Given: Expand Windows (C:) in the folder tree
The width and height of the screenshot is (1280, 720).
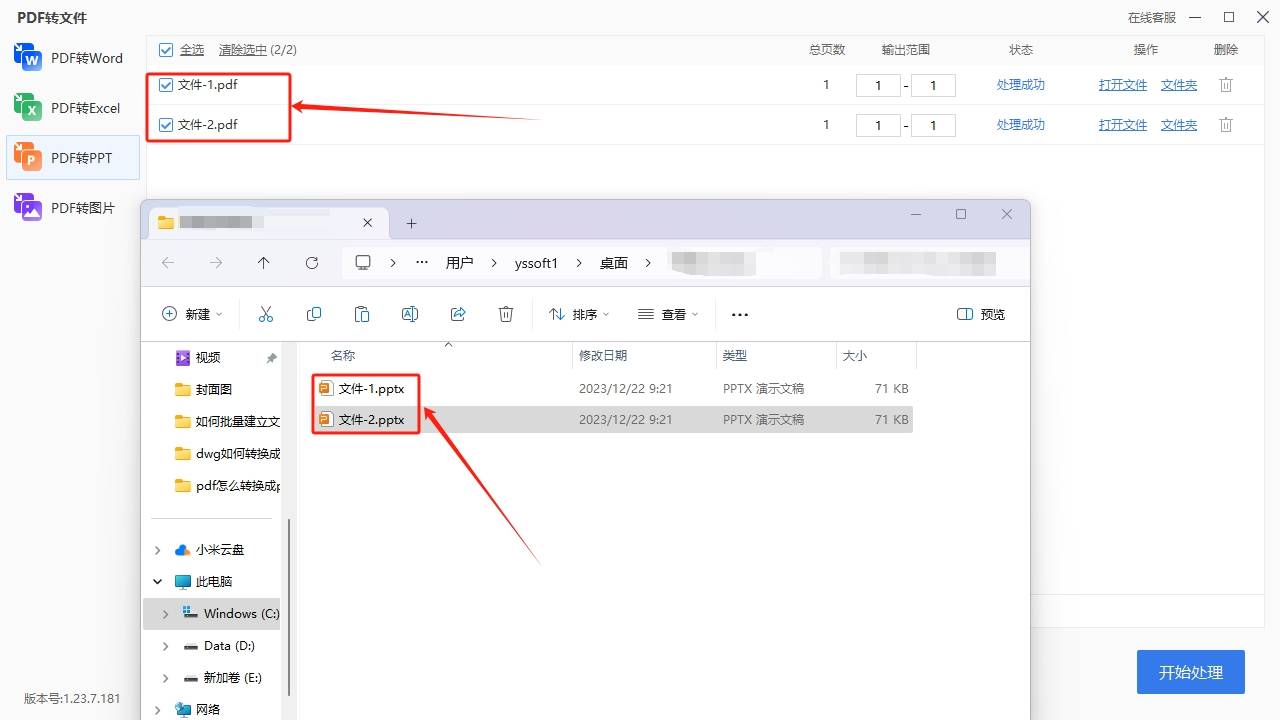Looking at the screenshot, I should [x=165, y=613].
